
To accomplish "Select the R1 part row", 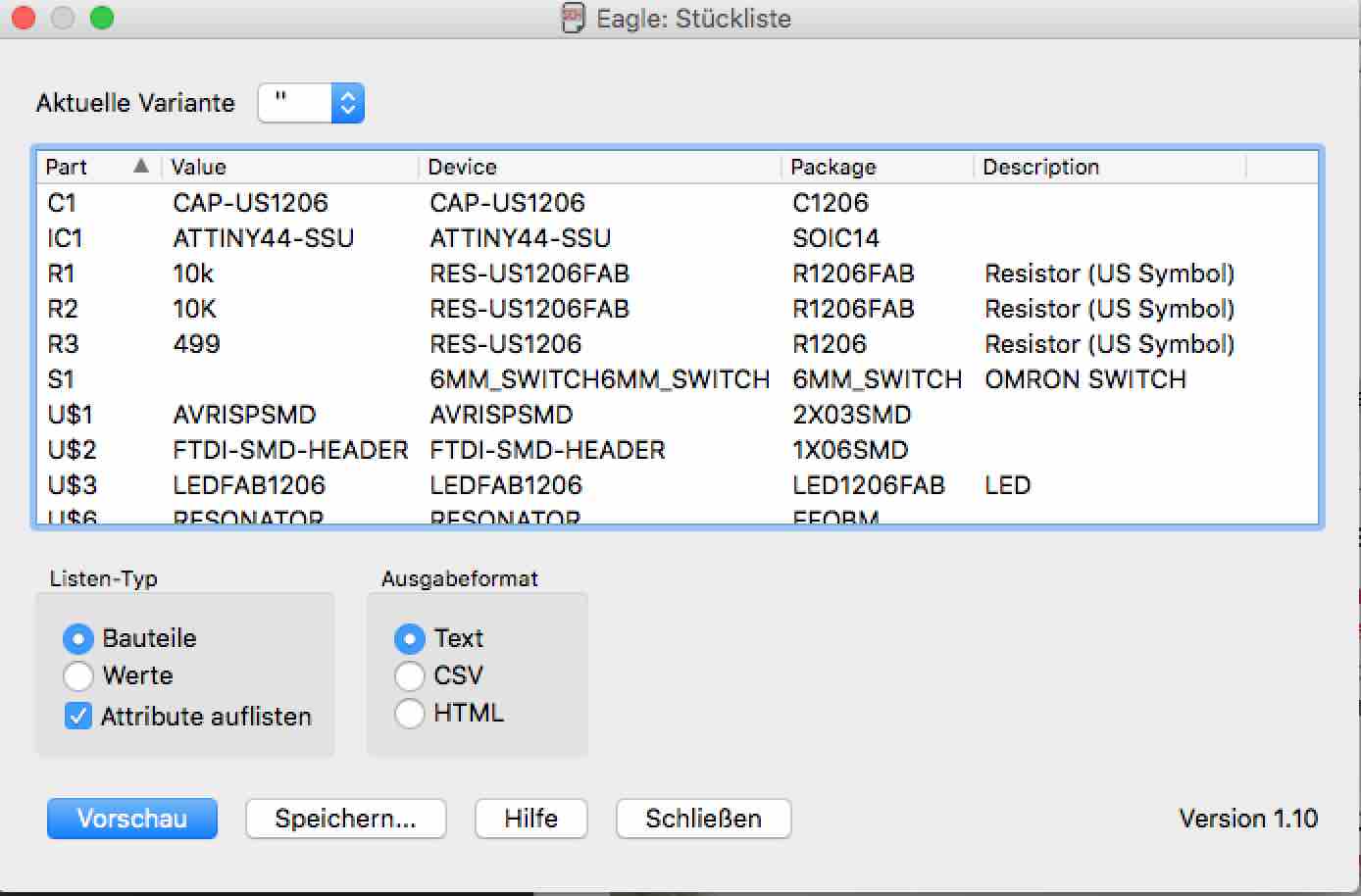I will [x=678, y=274].
